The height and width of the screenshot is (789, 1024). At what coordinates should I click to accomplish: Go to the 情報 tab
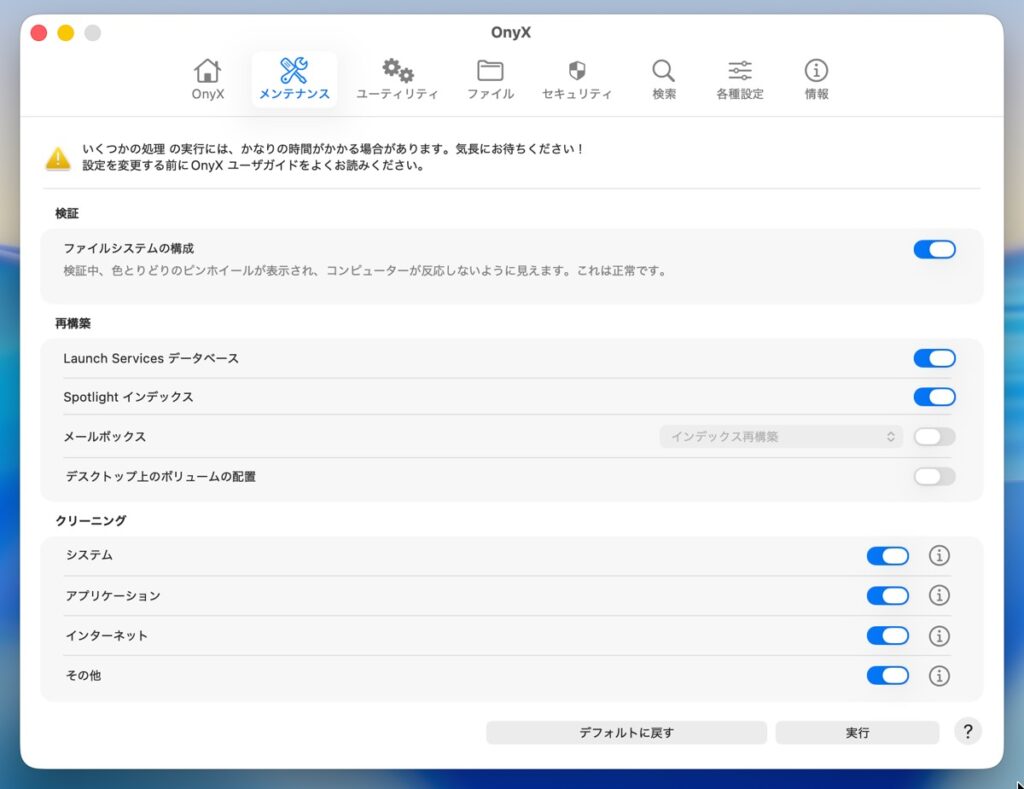point(816,80)
